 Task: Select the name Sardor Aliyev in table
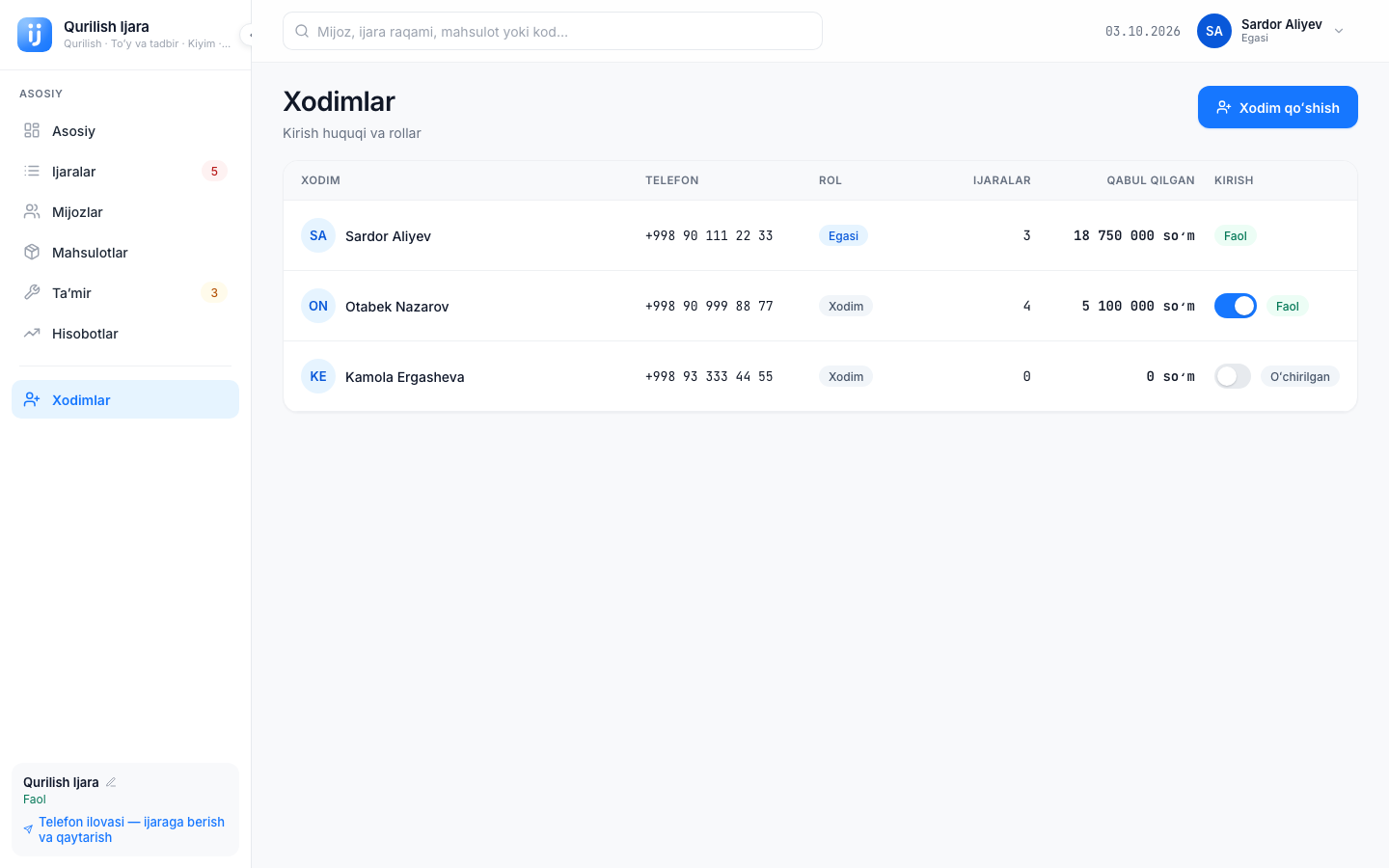(388, 236)
